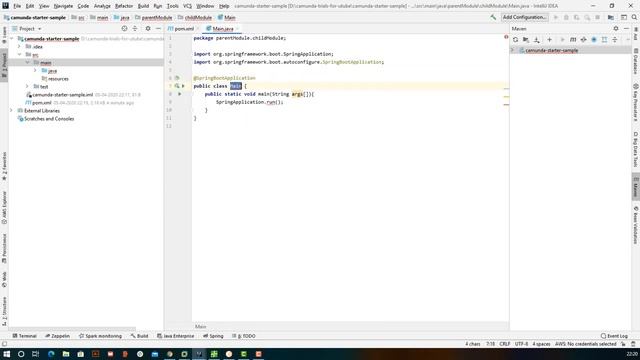Open Maven panel settings gear

[x=616, y=29]
